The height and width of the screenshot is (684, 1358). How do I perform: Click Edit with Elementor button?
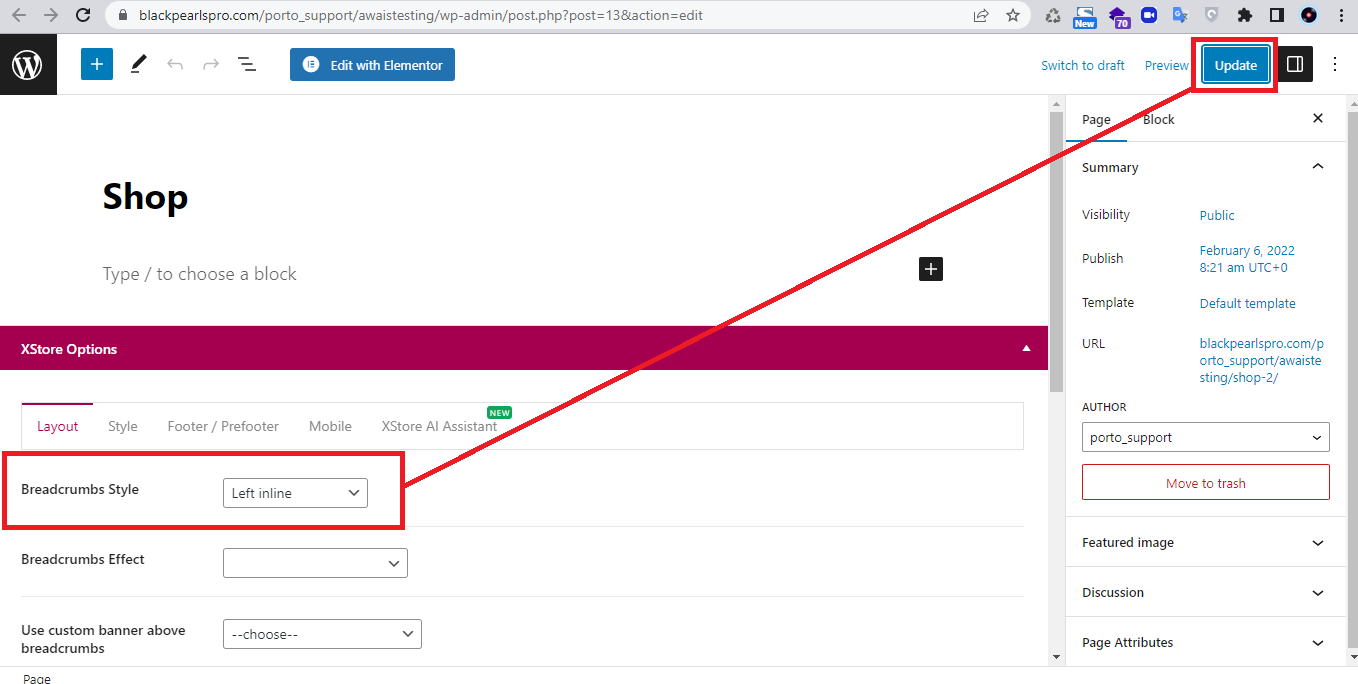[372, 65]
